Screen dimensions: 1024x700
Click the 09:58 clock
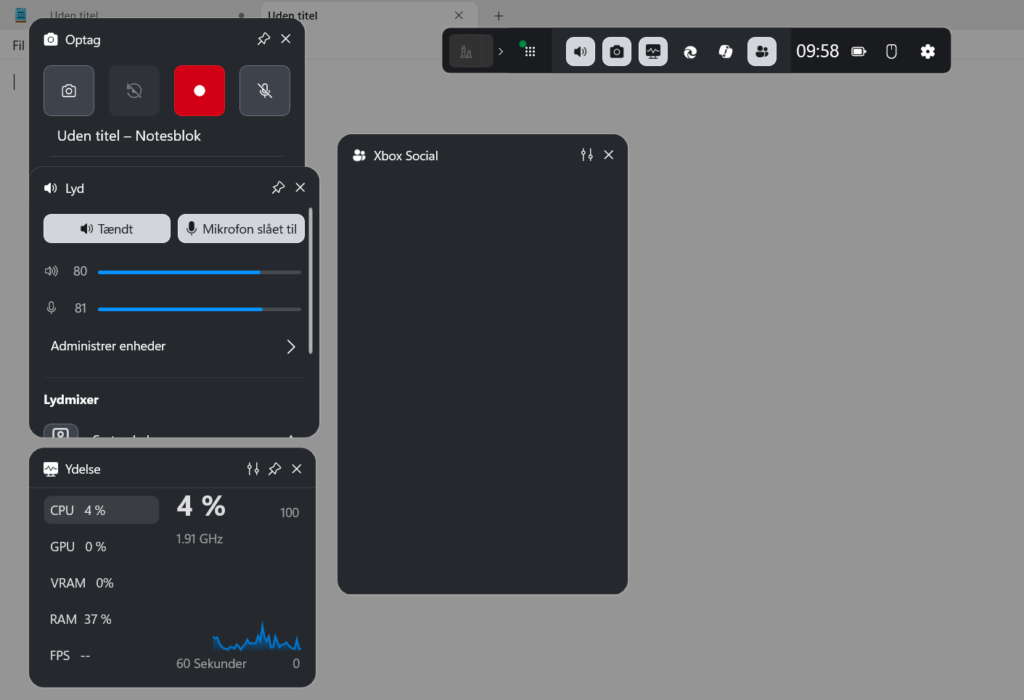point(817,52)
